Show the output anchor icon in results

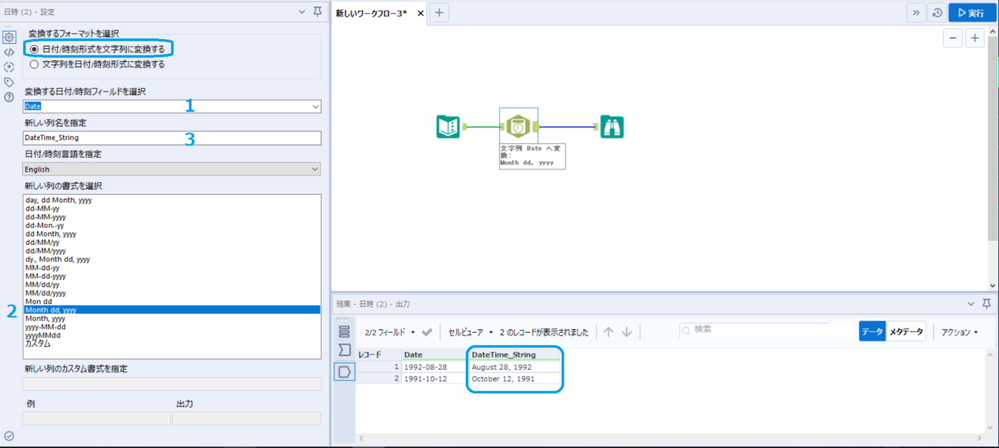pos(345,372)
